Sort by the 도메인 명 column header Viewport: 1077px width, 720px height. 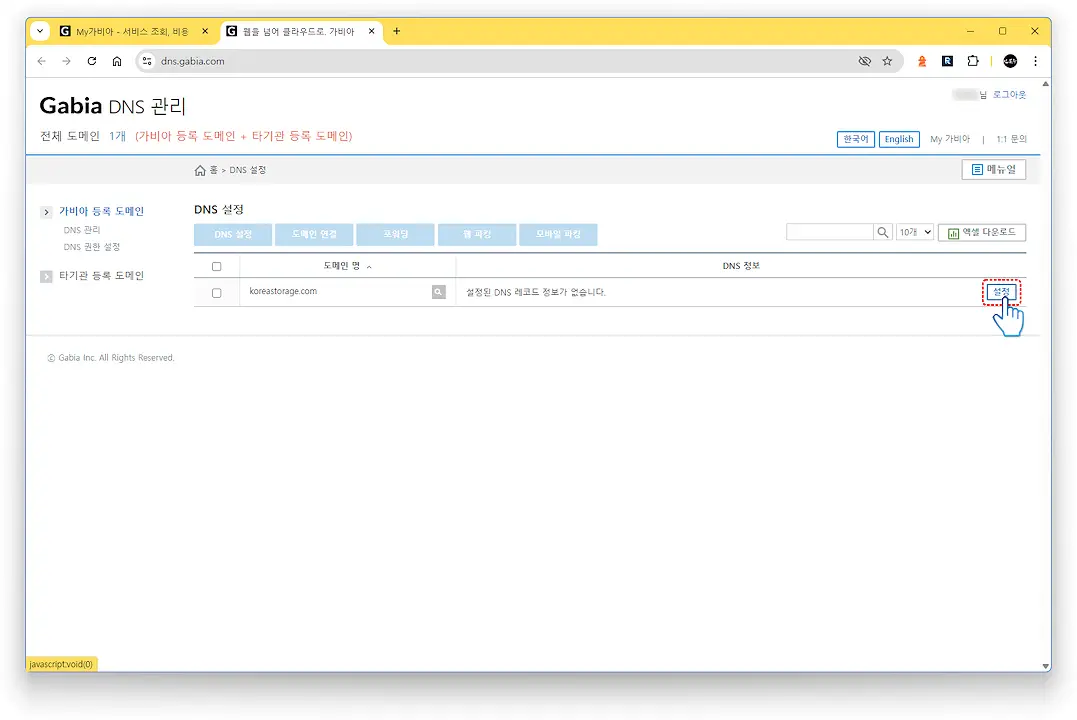point(348,266)
